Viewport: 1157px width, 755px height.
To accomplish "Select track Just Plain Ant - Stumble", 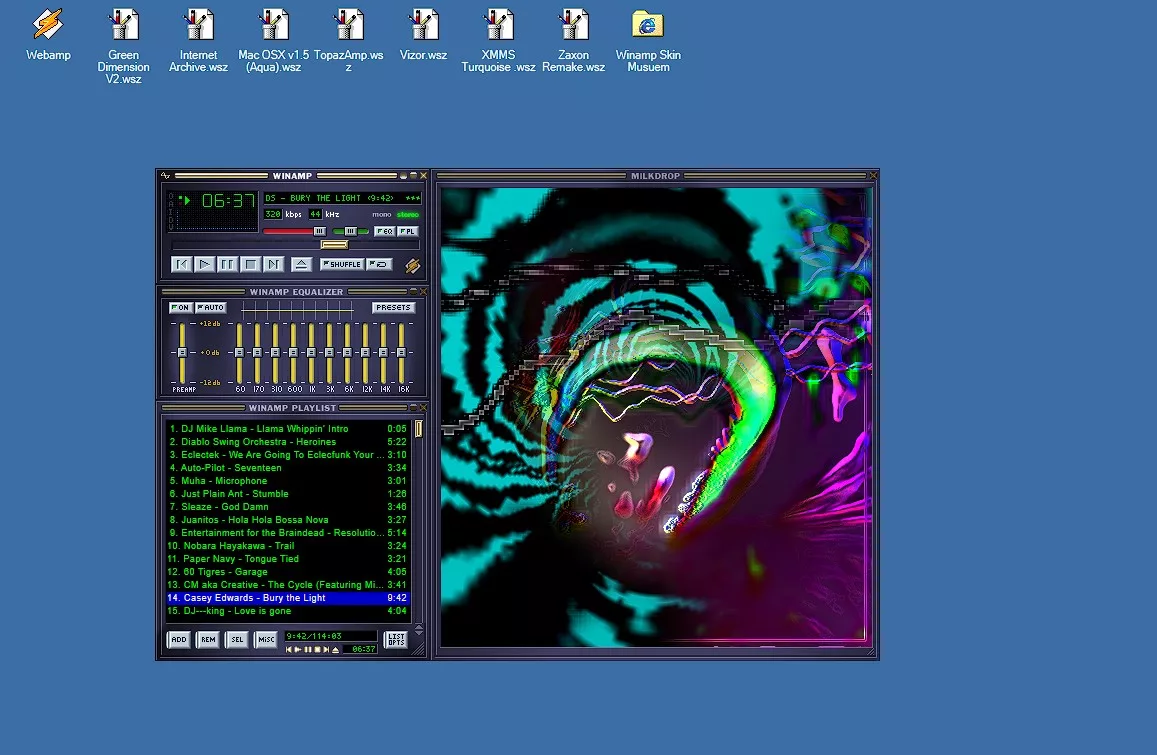I will pos(287,494).
